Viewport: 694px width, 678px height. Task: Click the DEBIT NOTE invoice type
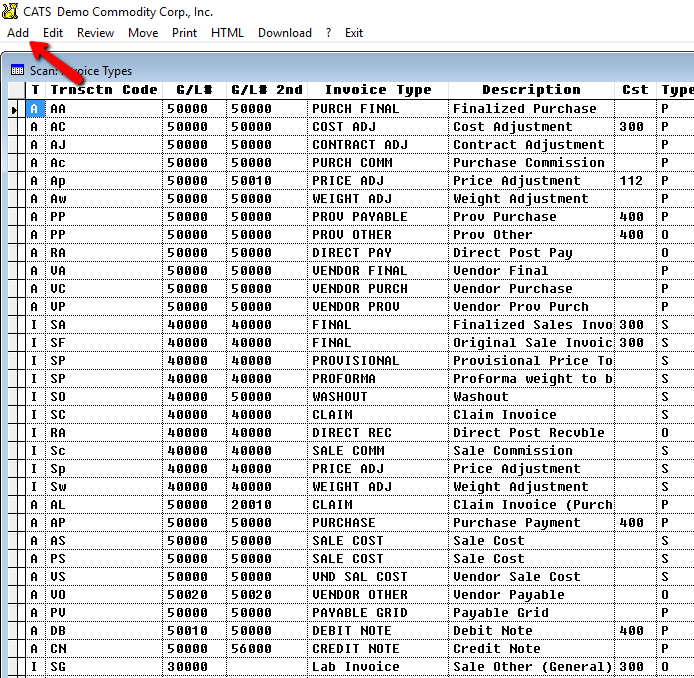click(x=378, y=631)
